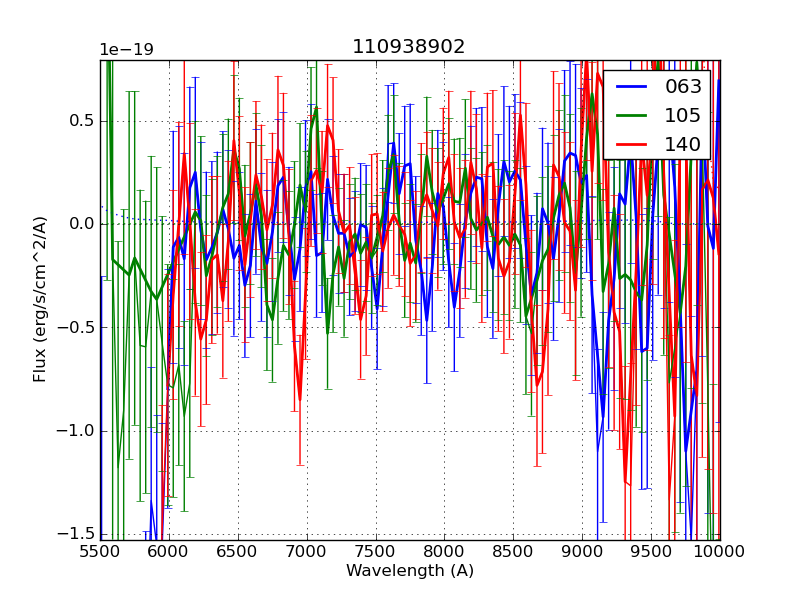Click the 0.0 y-axis tick label
The height and width of the screenshot is (600, 800).
(x=79, y=224)
